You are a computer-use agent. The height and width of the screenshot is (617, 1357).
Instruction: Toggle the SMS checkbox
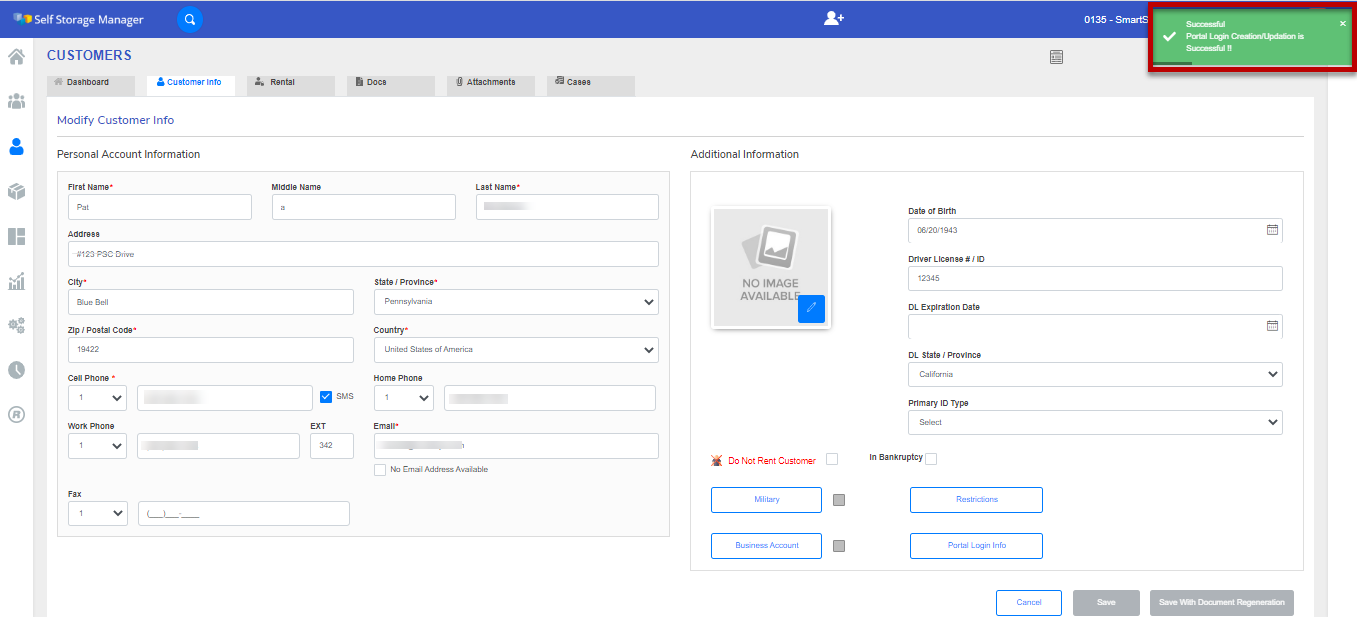(326, 397)
